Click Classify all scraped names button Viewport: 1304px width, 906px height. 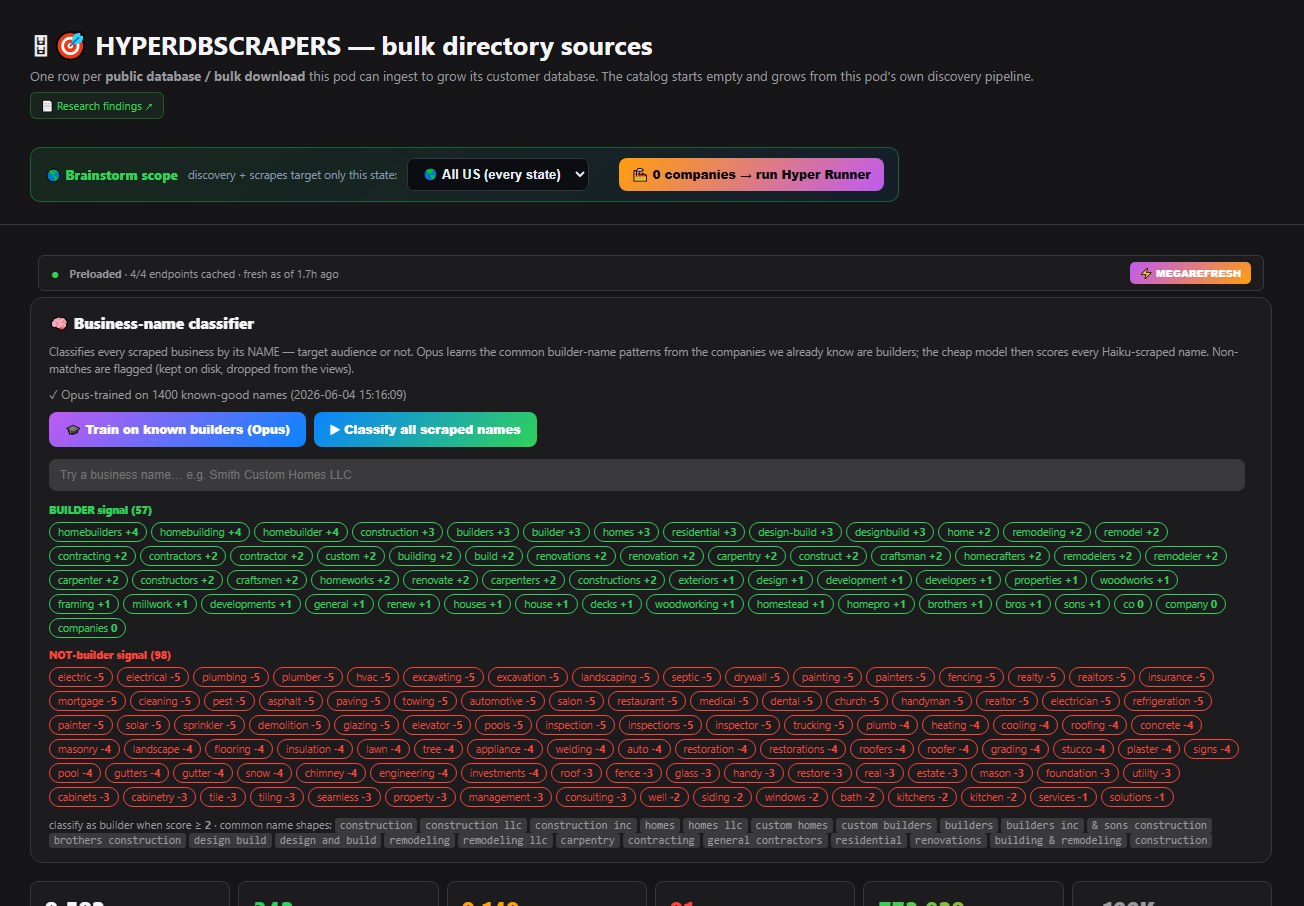coord(425,429)
